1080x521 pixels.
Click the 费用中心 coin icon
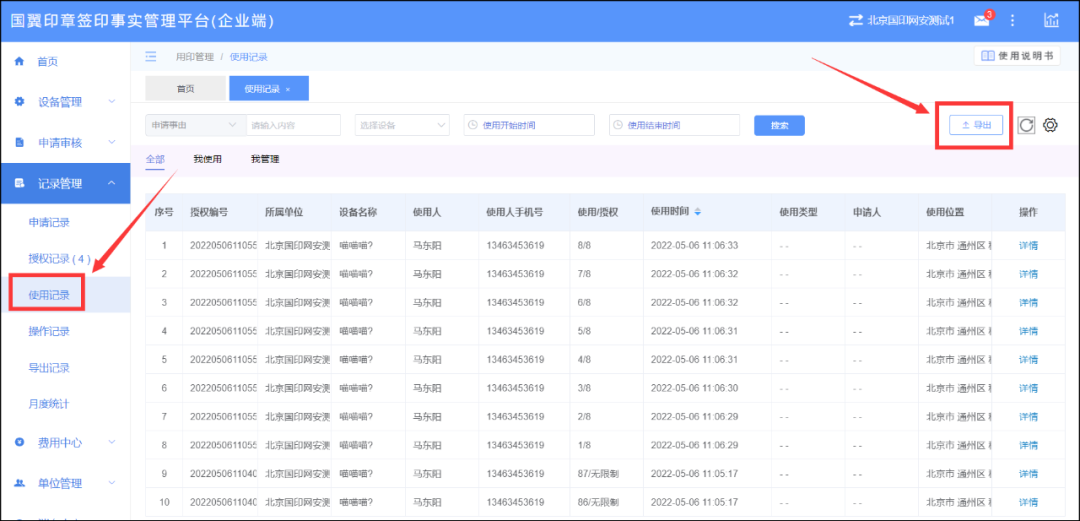19,442
